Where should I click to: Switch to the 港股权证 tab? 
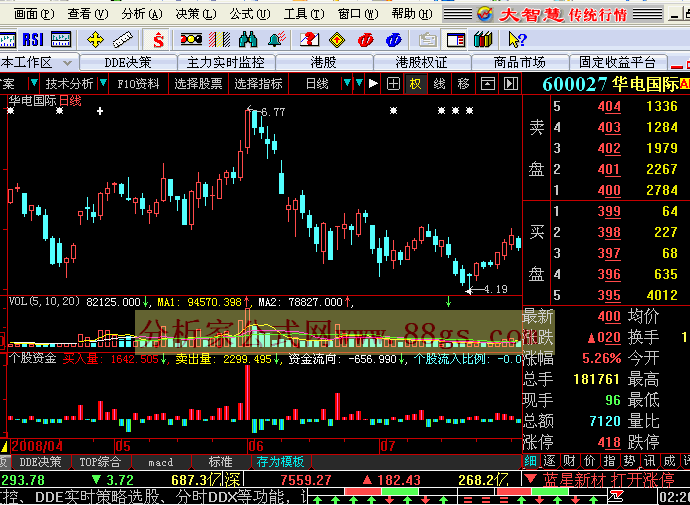(x=422, y=62)
